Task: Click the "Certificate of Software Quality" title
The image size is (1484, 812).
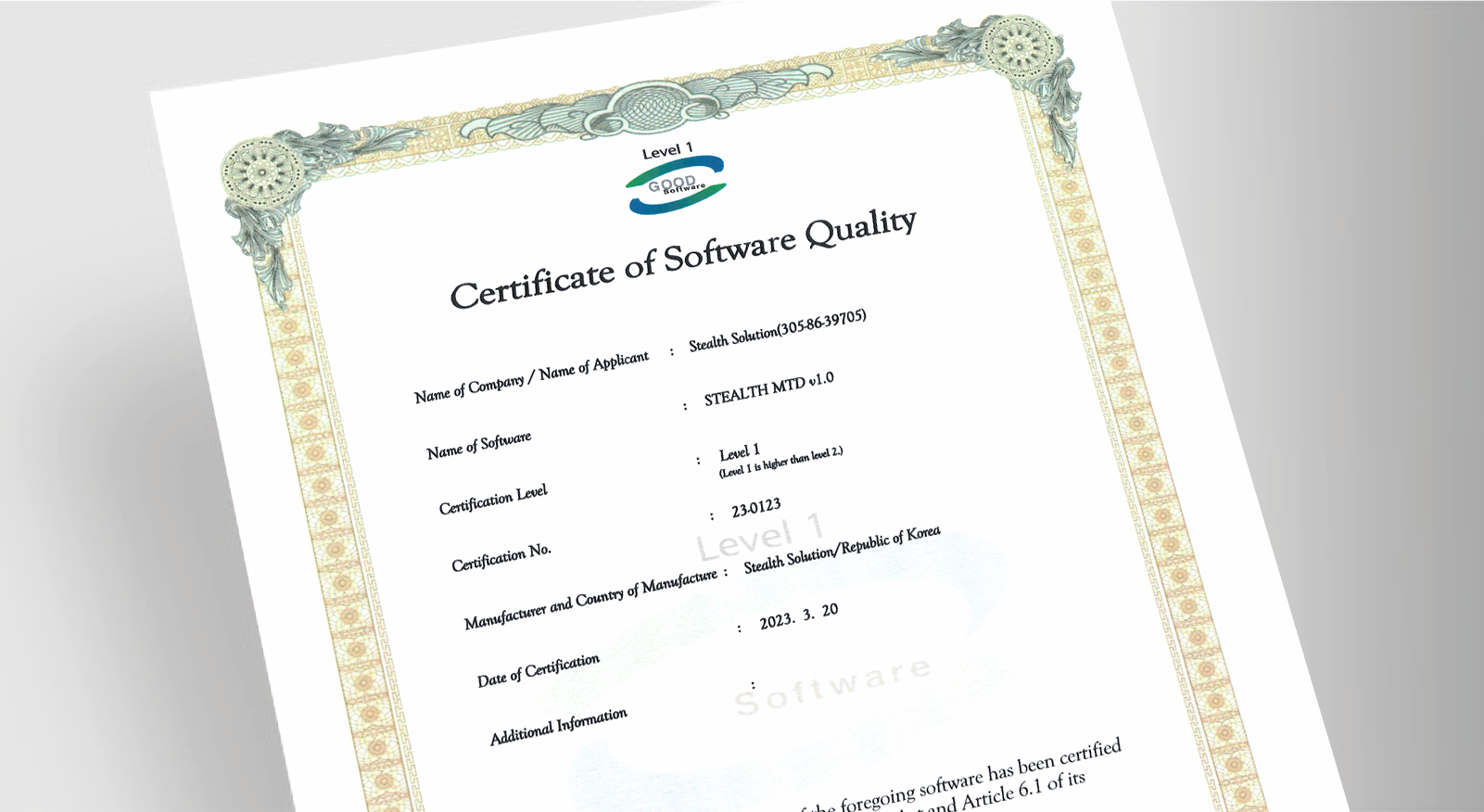Action: (x=683, y=258)
